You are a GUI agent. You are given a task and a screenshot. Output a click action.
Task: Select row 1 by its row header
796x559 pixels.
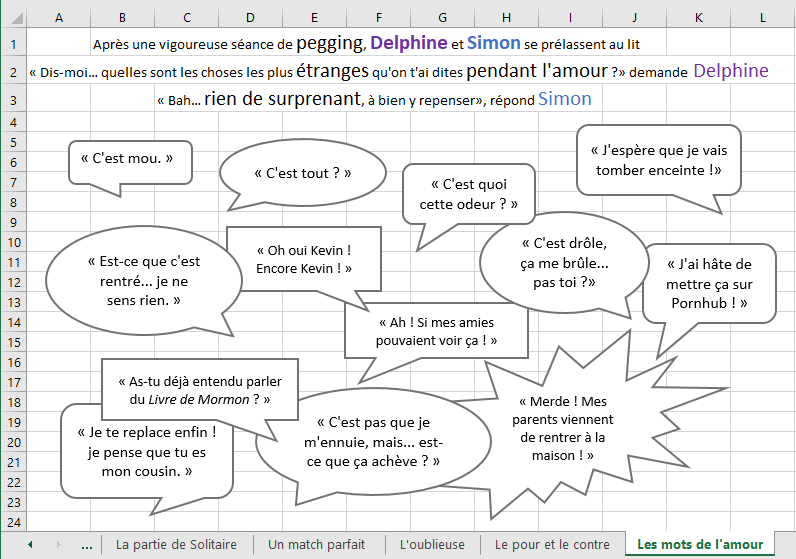[x=13, y=43]
